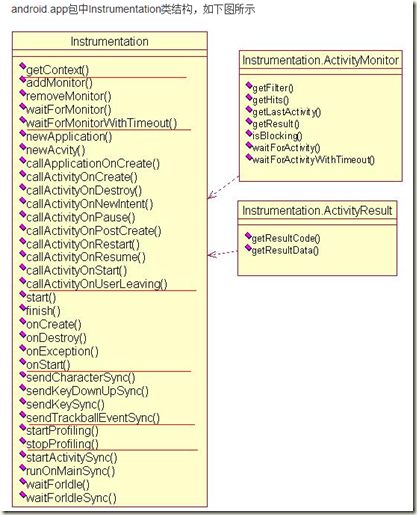Click the diamond icon beside callActivityOnDestroy()
The height and width of the screenshot is (515, 417).
tap(22, 187)
